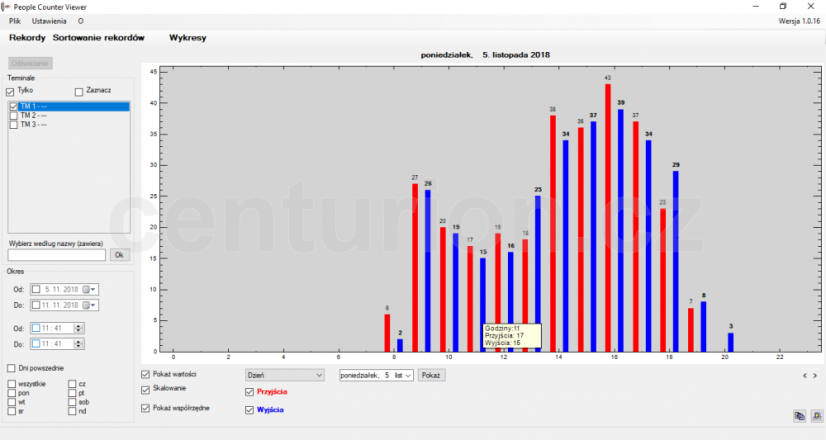Toggle the Tylko checkbox
Image resolution: width=826 pixels, height=440 pixels.
(10, 92)
